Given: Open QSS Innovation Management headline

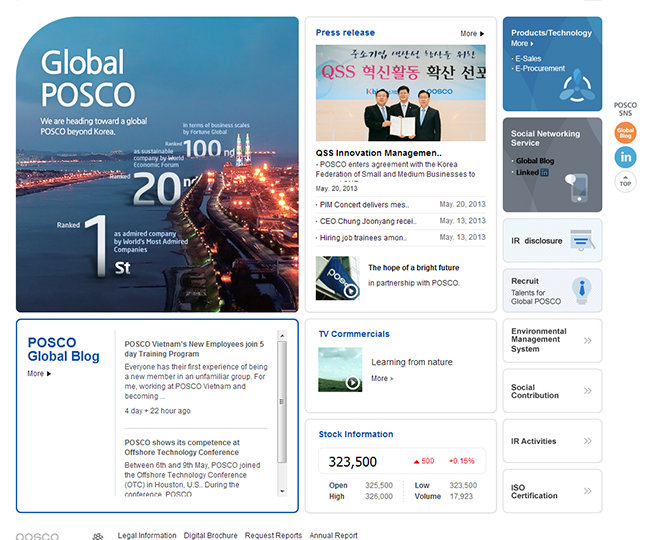Looking at the screenshot, I should pyautogui.click(x=378, y=153).
